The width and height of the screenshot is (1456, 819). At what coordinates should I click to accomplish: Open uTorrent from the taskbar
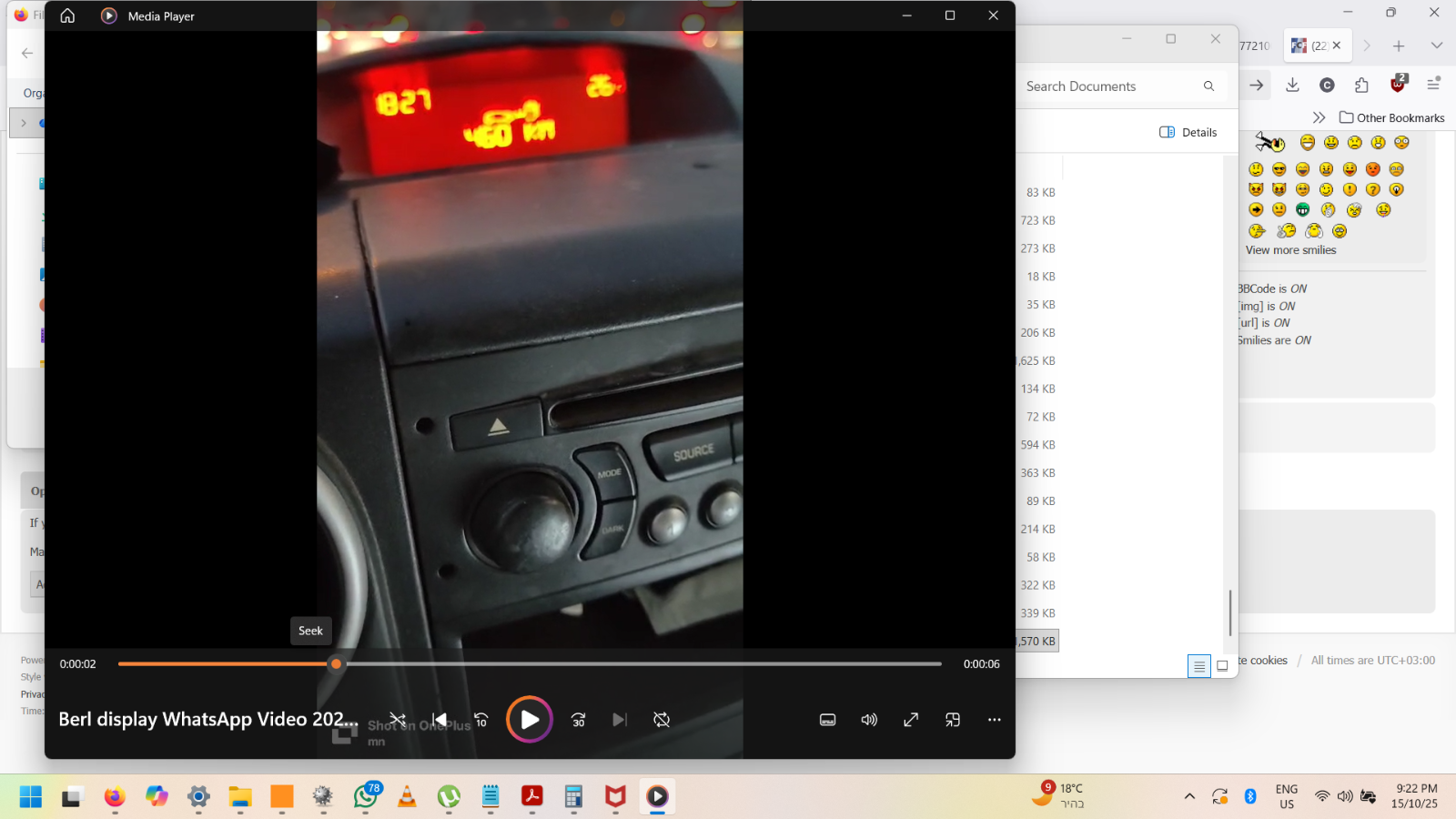click(x=449, y=797)
